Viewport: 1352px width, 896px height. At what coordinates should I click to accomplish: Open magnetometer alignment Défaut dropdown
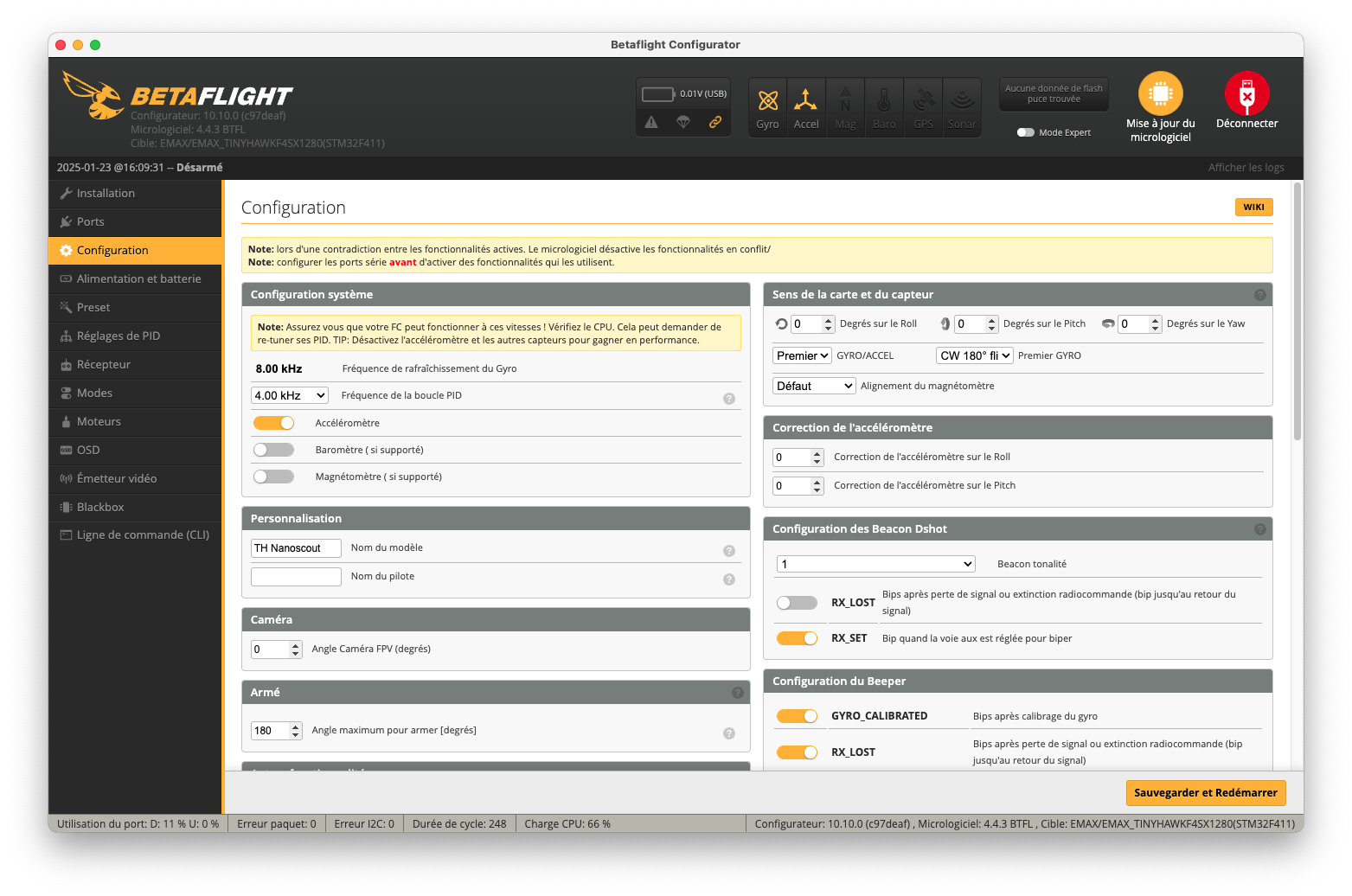pos(814,386)
